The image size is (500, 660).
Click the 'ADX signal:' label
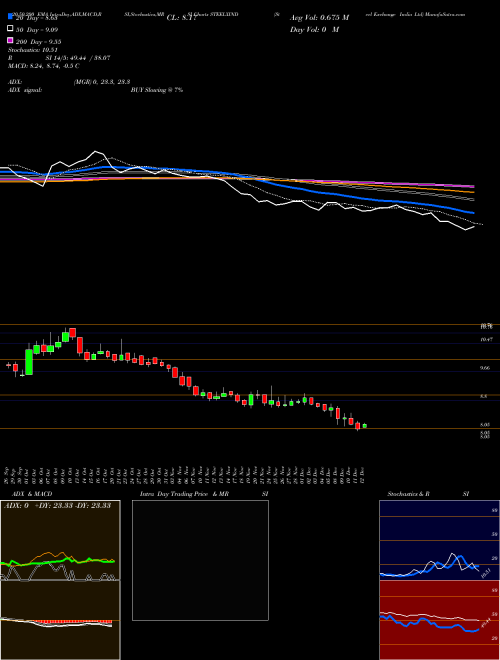click(x=25, y=90)
